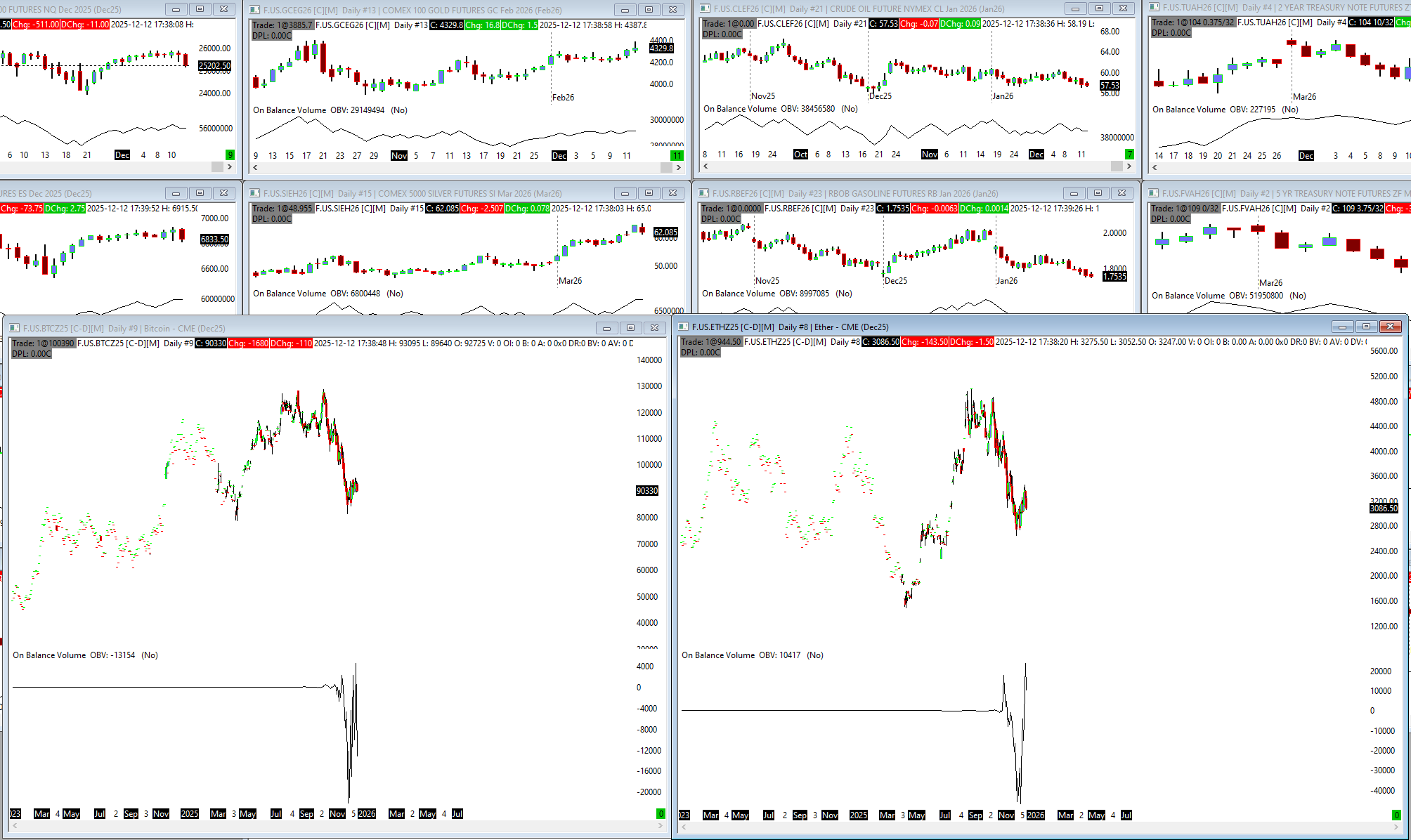Screen dimensions: 1411x840
Task: Select the Gold futures chart title bar
Action: coord(422,10)
